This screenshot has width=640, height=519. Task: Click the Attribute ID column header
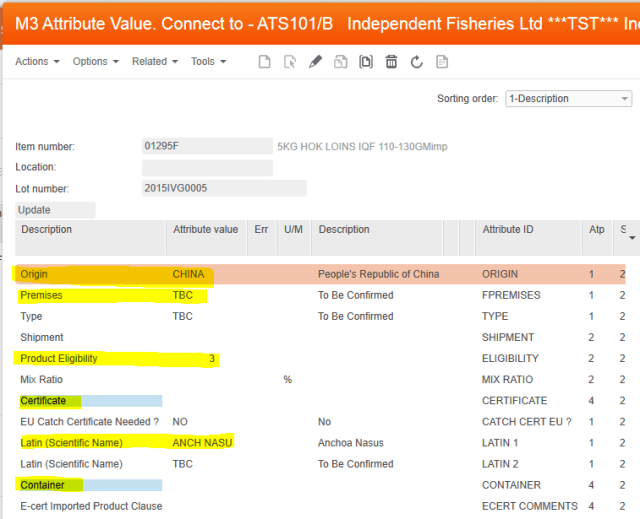(508, 230)
